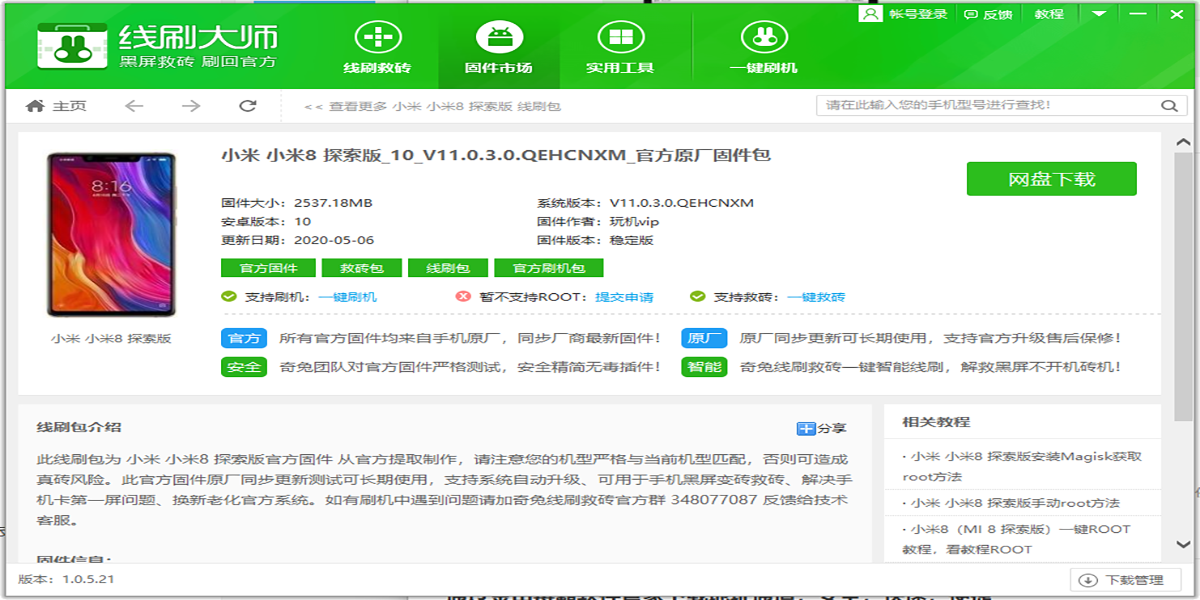This screenshot has height=600, width=1200.
Task: Click the 线刷包介绍 heading
Action: [79, 427]
